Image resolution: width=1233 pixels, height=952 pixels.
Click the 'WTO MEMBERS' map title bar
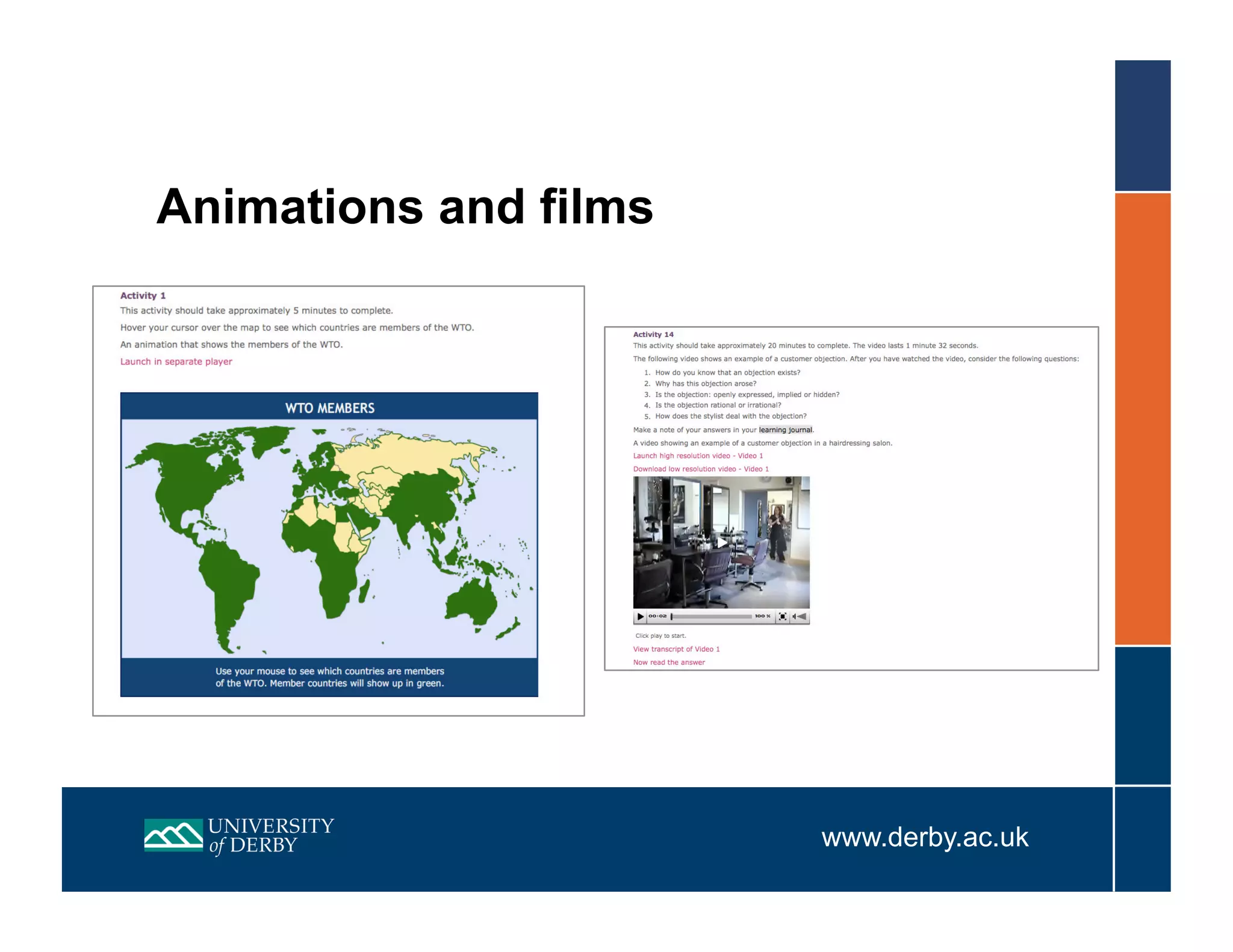329,407
